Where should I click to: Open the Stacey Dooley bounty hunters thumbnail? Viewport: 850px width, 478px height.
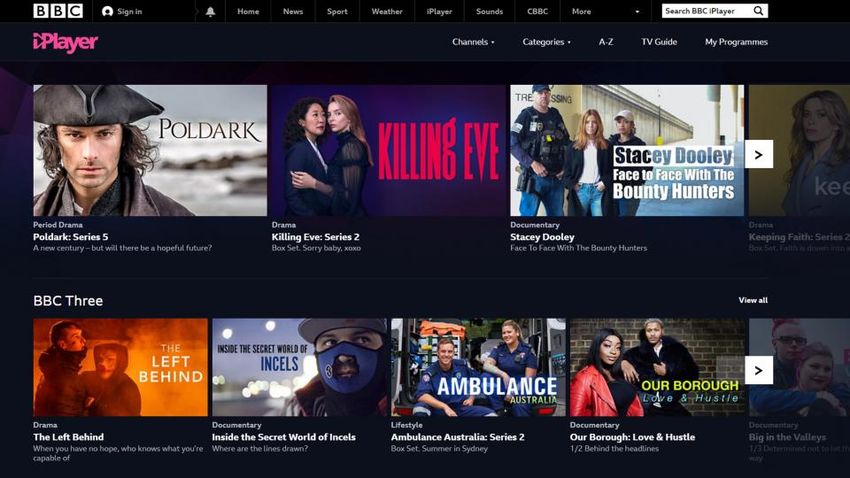tap(627, 150)
